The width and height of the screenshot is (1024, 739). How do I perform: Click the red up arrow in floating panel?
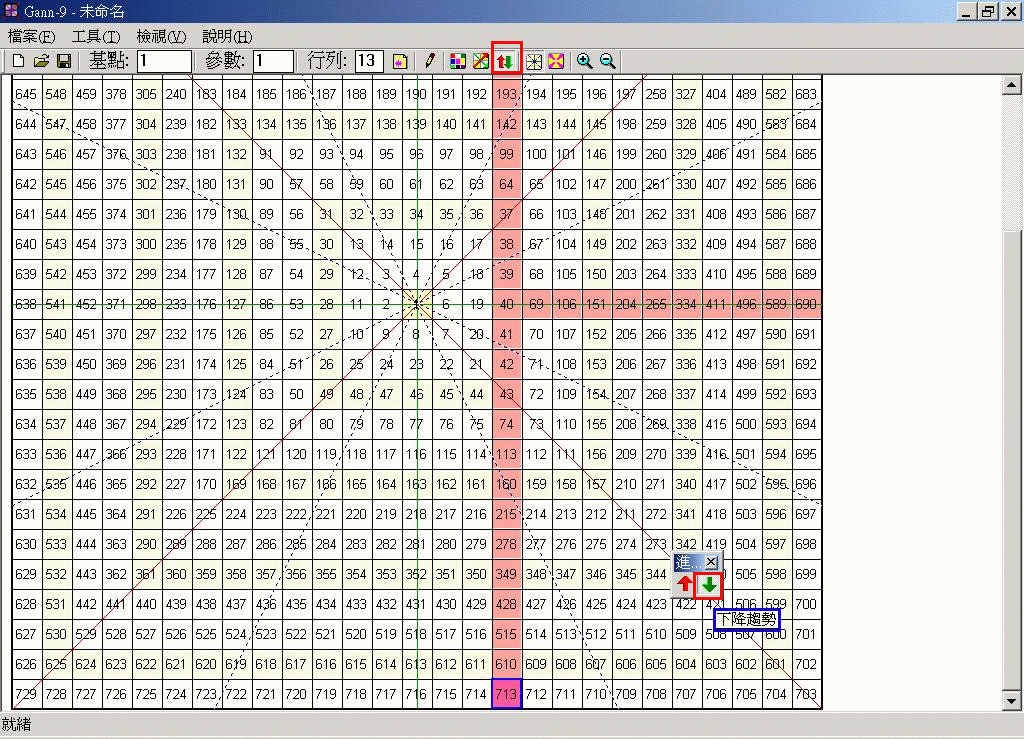pos(685,584)
